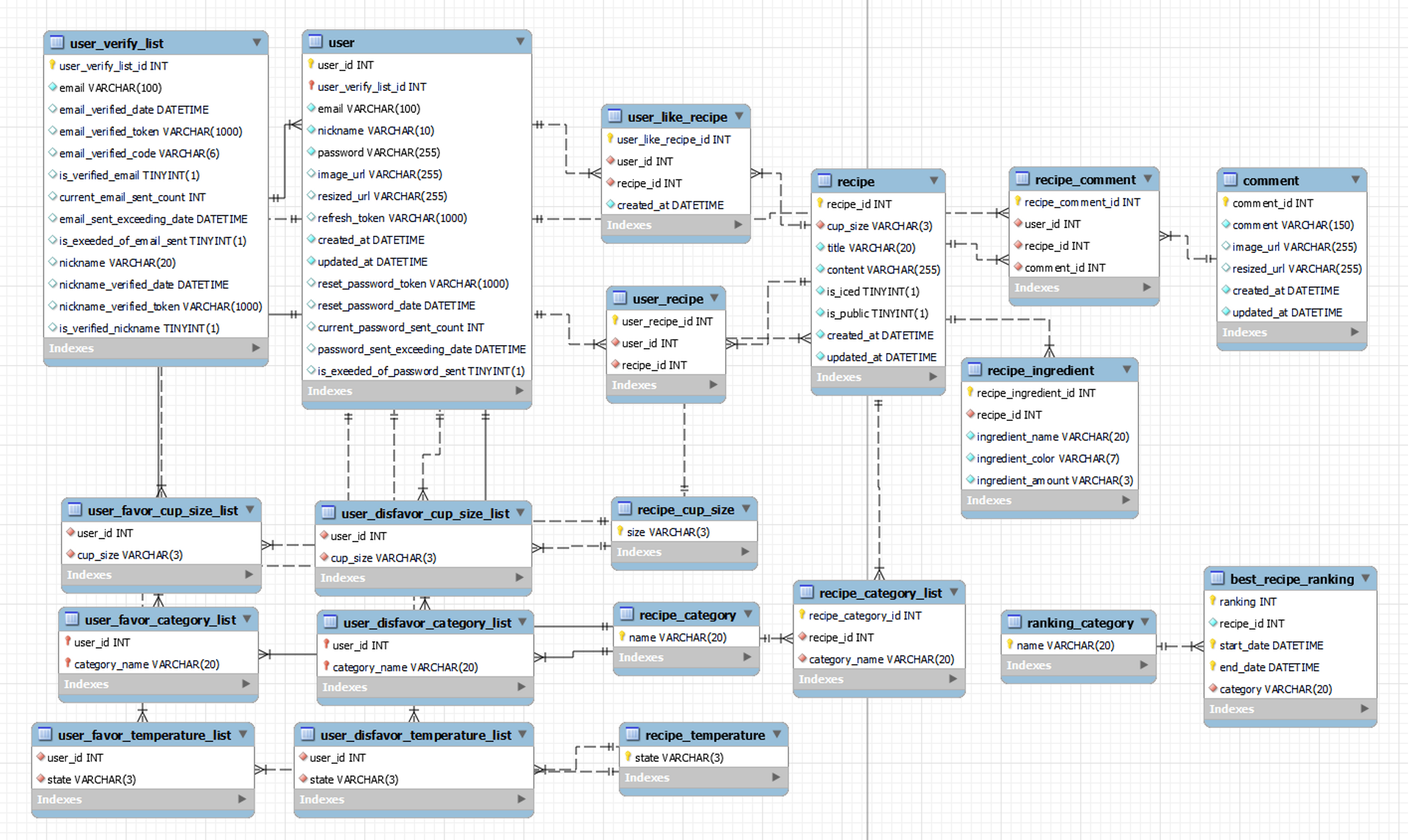Click the recipe_category_list table icon
Viewport: 1408px width, 840px height.
pyautogui.click(x=807, y=592)
